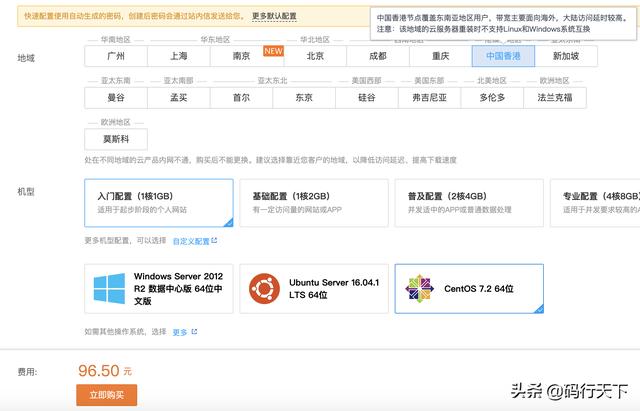Screen dimensions: 640x411
Task: Select the 曼谷 region
Action: (x=116, y=98)
